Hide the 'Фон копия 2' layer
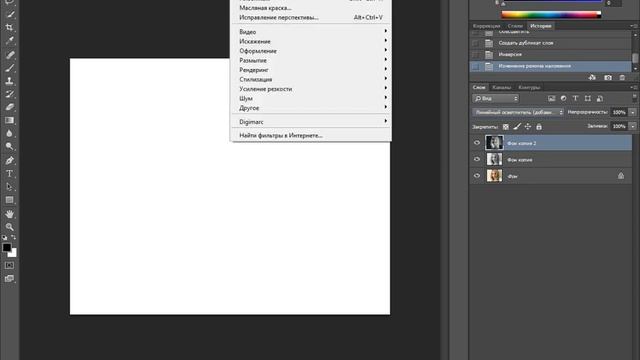The height and width of the screenshot is (360, 640). click(477, 143)
